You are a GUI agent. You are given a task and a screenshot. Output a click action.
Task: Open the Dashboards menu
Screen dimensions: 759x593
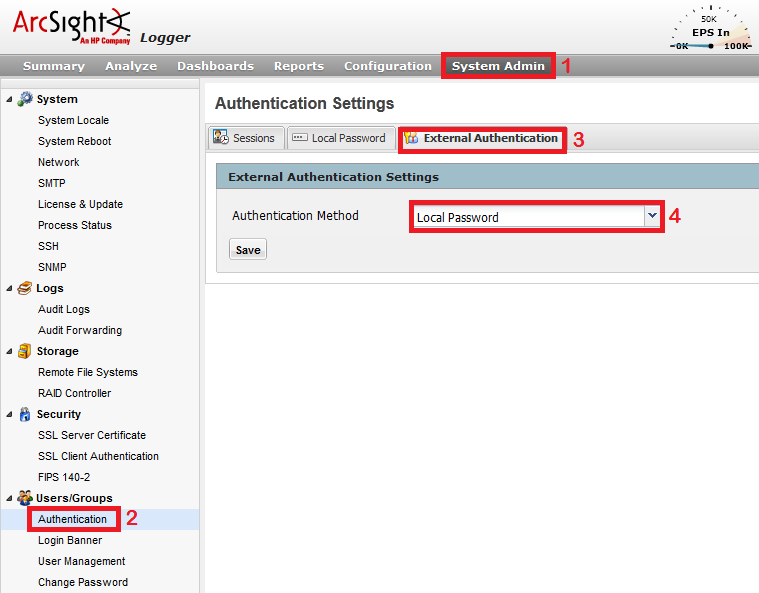(215, 66)
